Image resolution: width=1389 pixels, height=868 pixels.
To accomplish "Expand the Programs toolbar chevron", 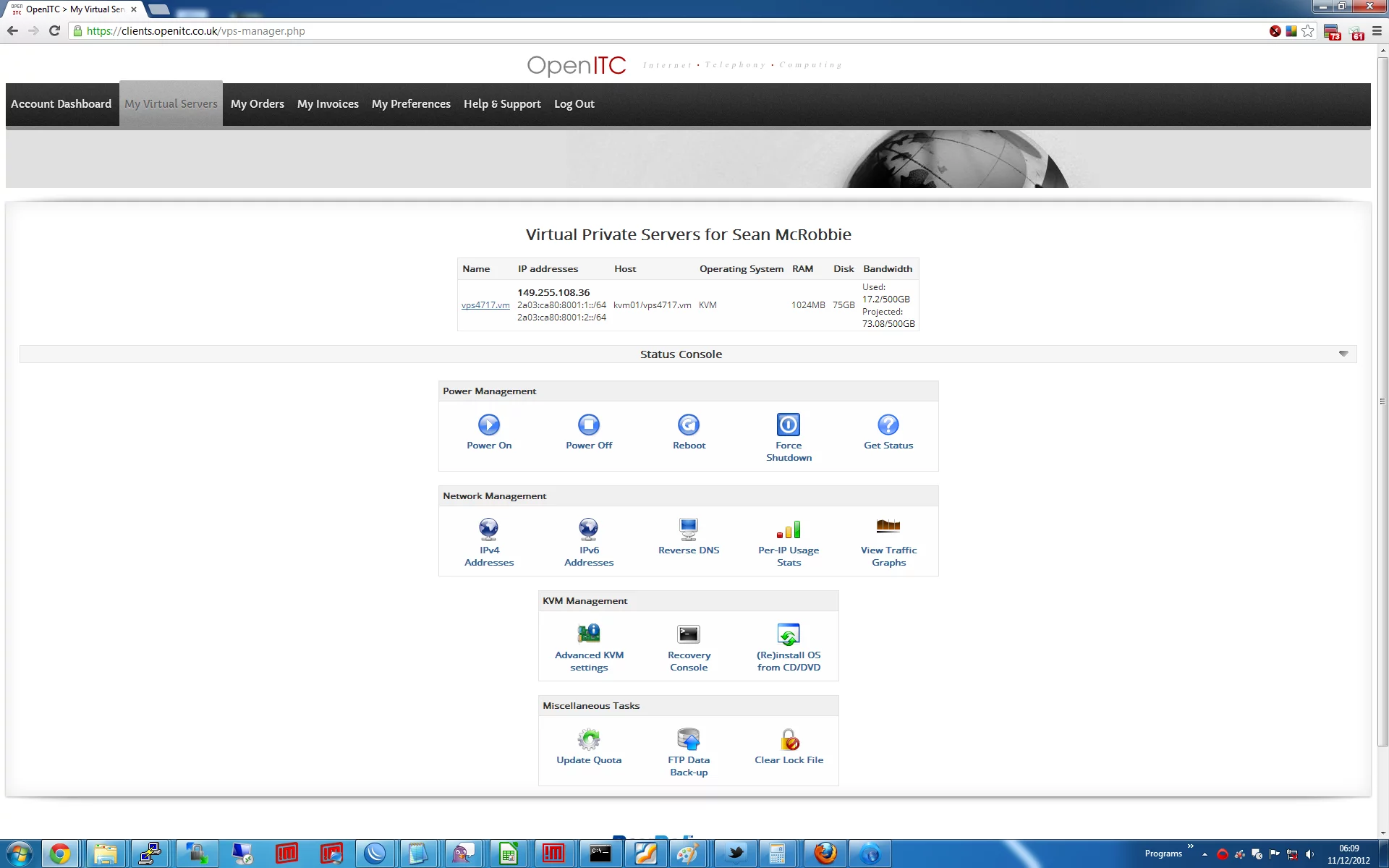I will pyautogui.click(x=1191, y=846).
